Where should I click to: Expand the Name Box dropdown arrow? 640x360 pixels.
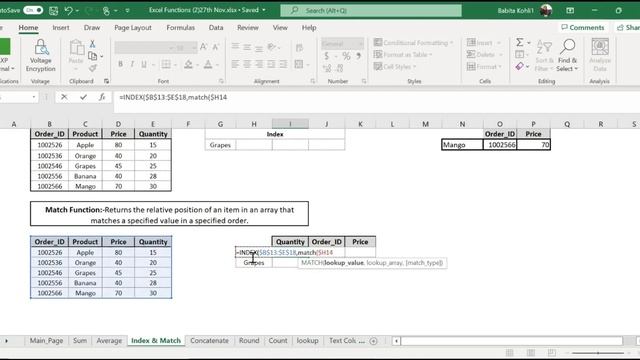pyautogui.click(x=33, y=97)
